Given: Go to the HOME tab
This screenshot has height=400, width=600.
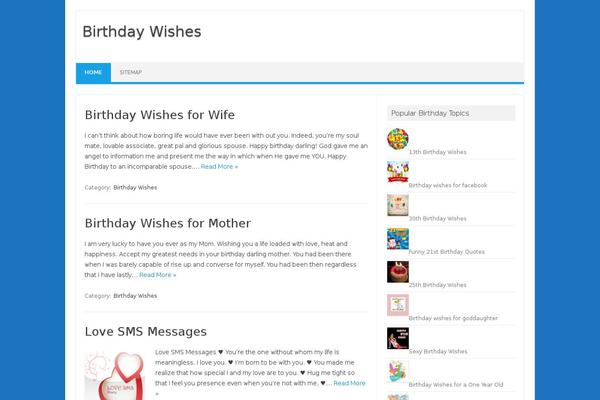Looking at the screenshot, I should click(93, 72).
